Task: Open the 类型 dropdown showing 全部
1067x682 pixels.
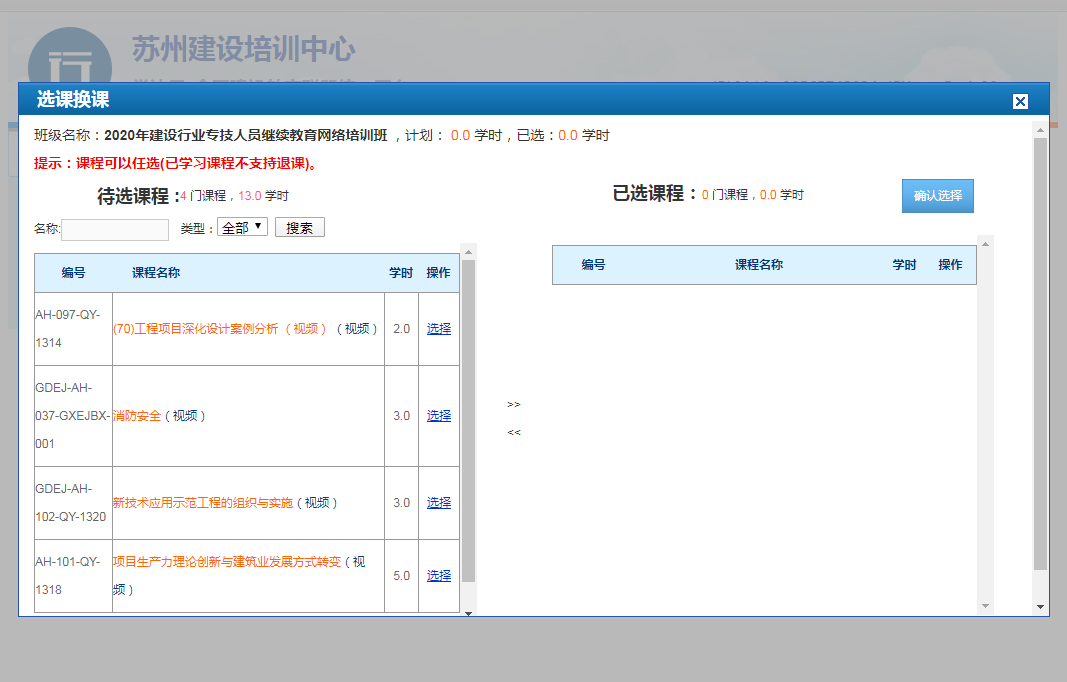Action: [x=242, y=227]
